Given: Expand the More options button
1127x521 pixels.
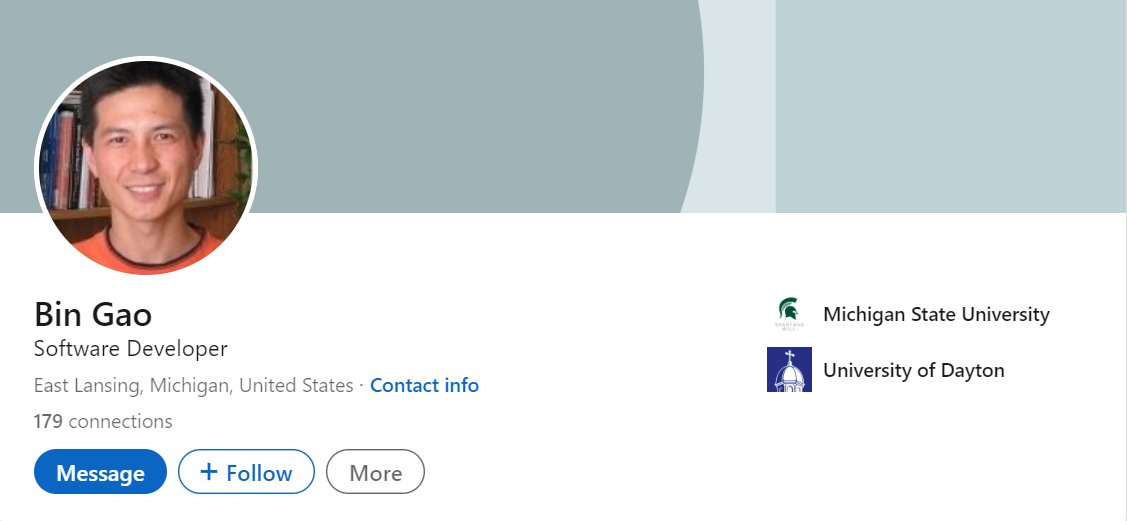Looking at the screenshot, I should [375, 472].
